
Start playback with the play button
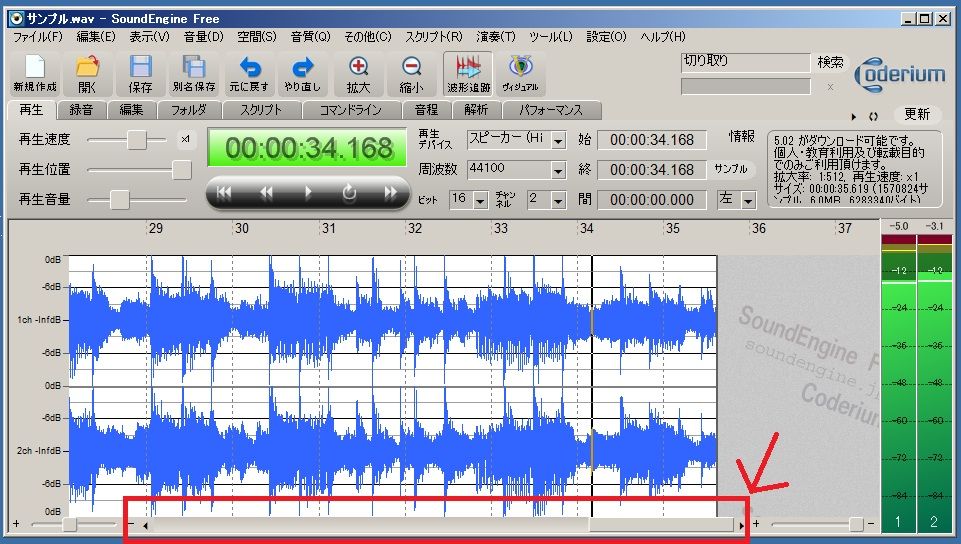(308, 193)
